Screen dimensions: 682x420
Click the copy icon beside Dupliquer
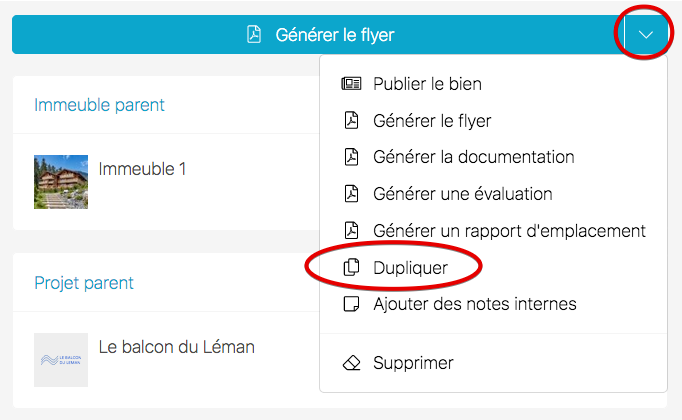click(x=350, y=268)
